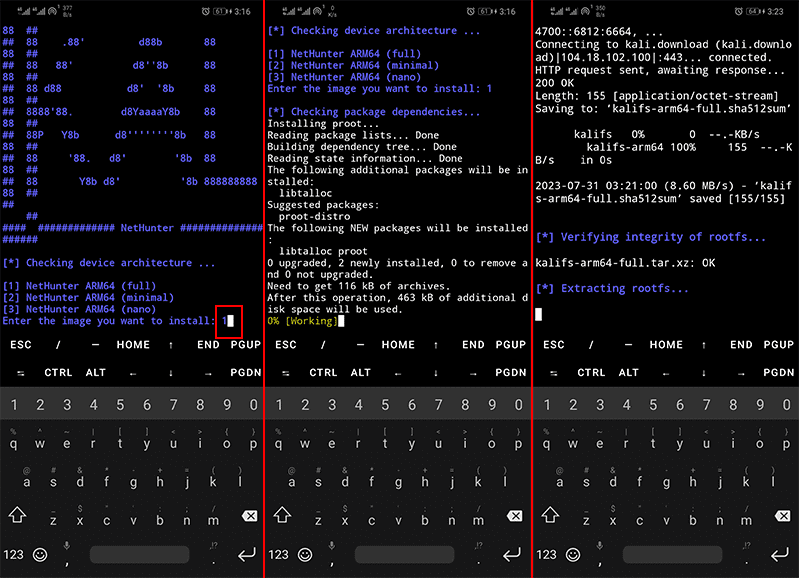The width and height of the screenshot is (800, 578).
Task: Tap the yellow '0% [Working]' progress text
Action: point(302,321)
